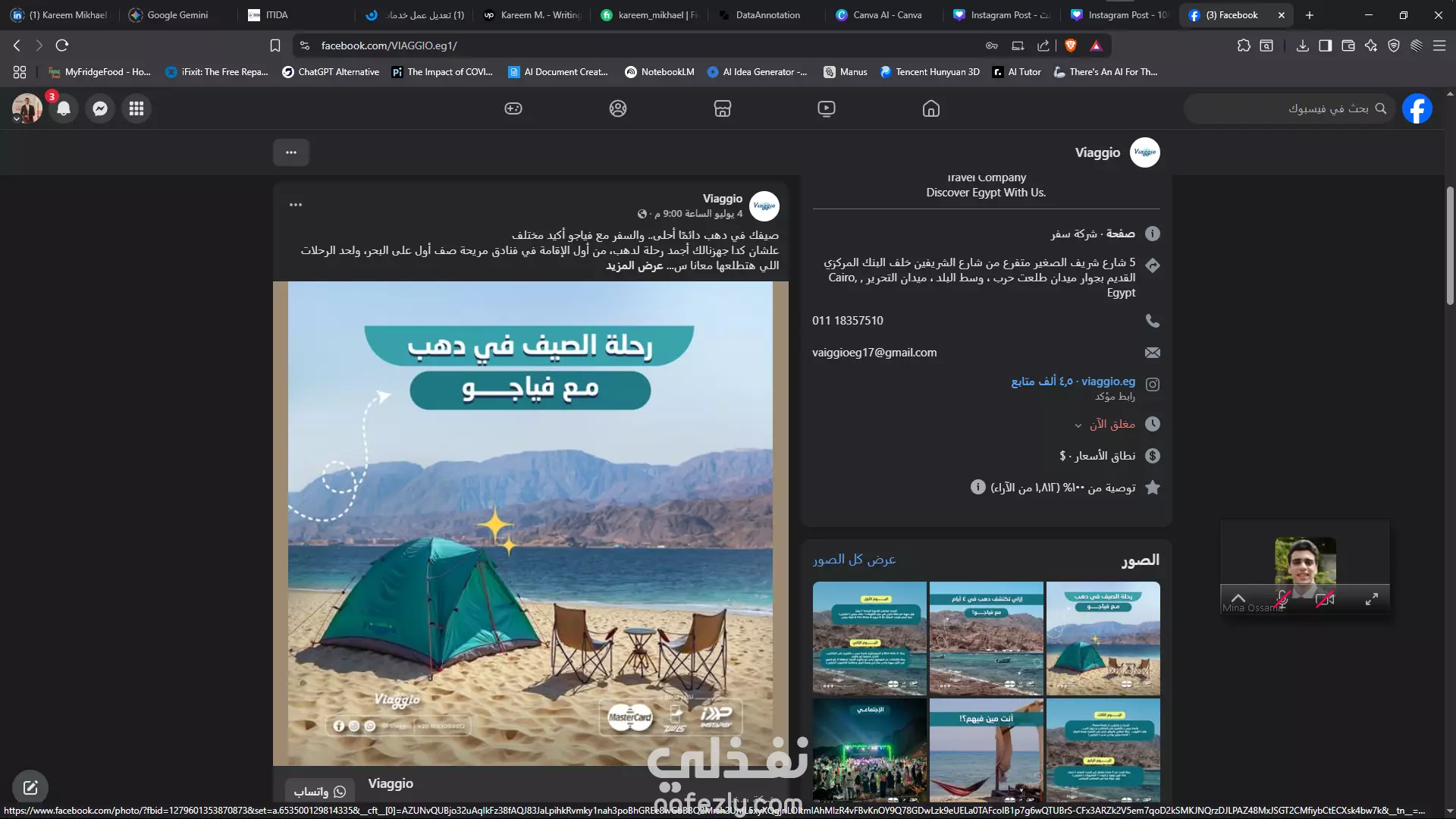Open account menu on profile picture
Viewport: 1456px width, 819px height.
(27, 108)
